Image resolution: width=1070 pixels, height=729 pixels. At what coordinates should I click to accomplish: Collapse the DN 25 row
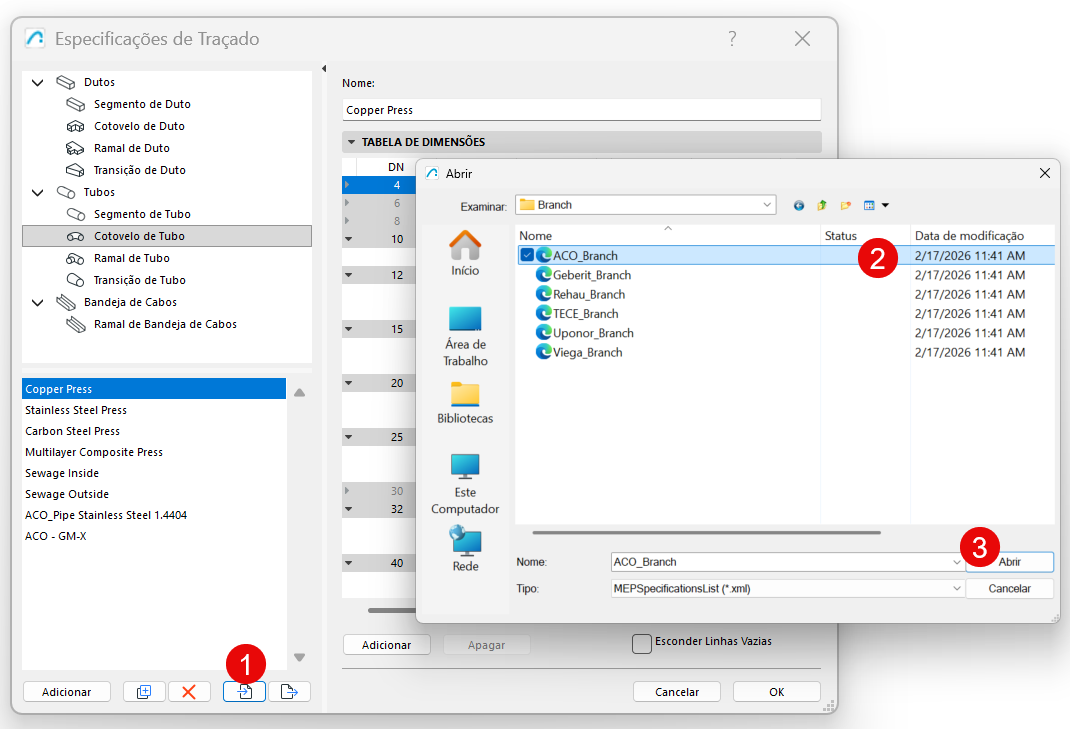[349, 437]
